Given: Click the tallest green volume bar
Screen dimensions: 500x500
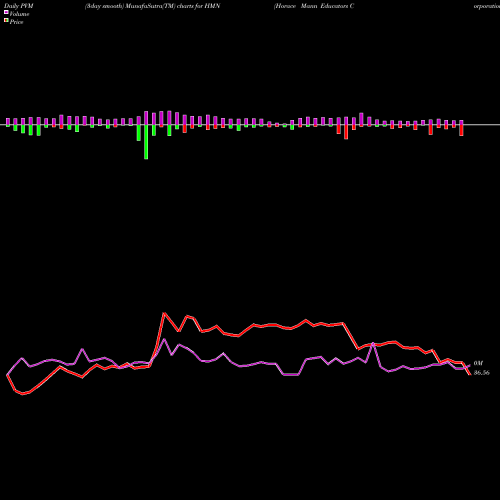Looking at the screenshot, I should pyautogui.click(x=146, y=142).
